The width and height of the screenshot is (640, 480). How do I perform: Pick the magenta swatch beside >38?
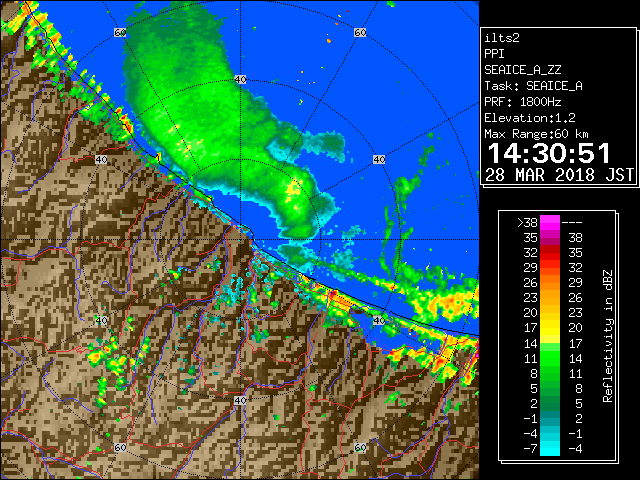click(550, 223)
